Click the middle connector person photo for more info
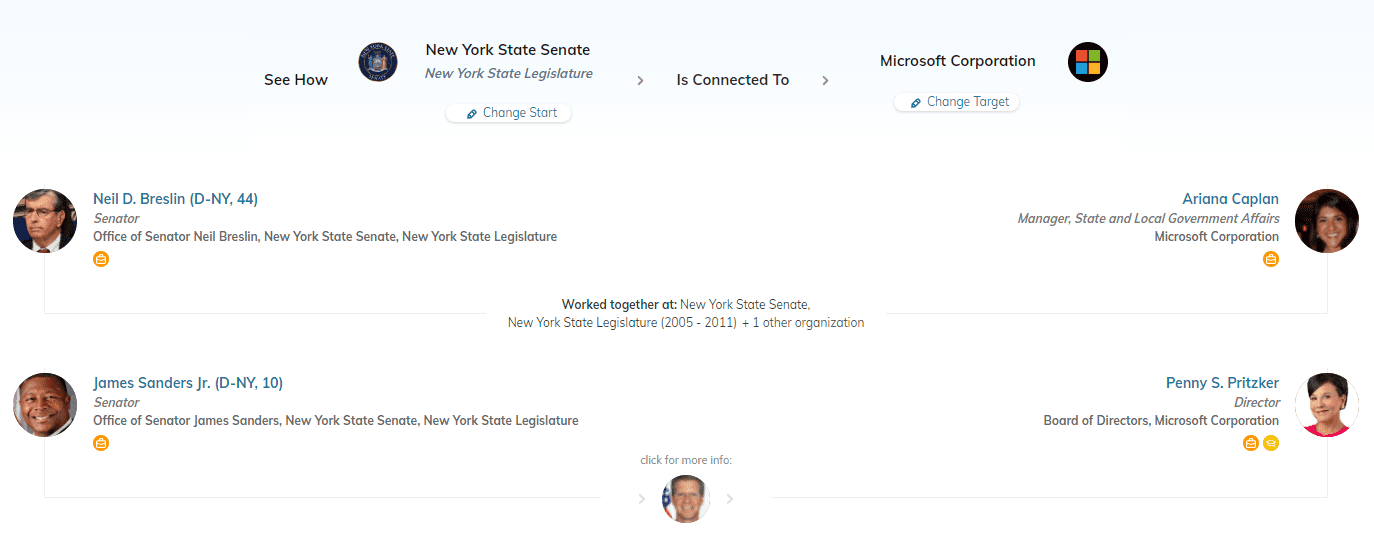The image size is (1374, 534). coord(686,499)
